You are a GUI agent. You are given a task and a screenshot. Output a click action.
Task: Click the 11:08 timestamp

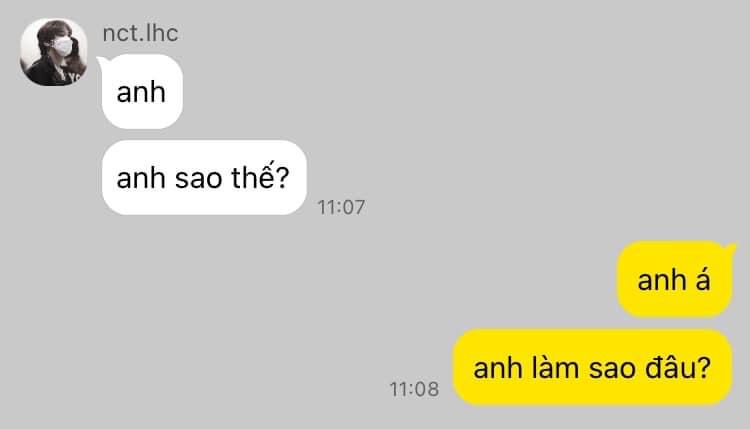point(414,389)
